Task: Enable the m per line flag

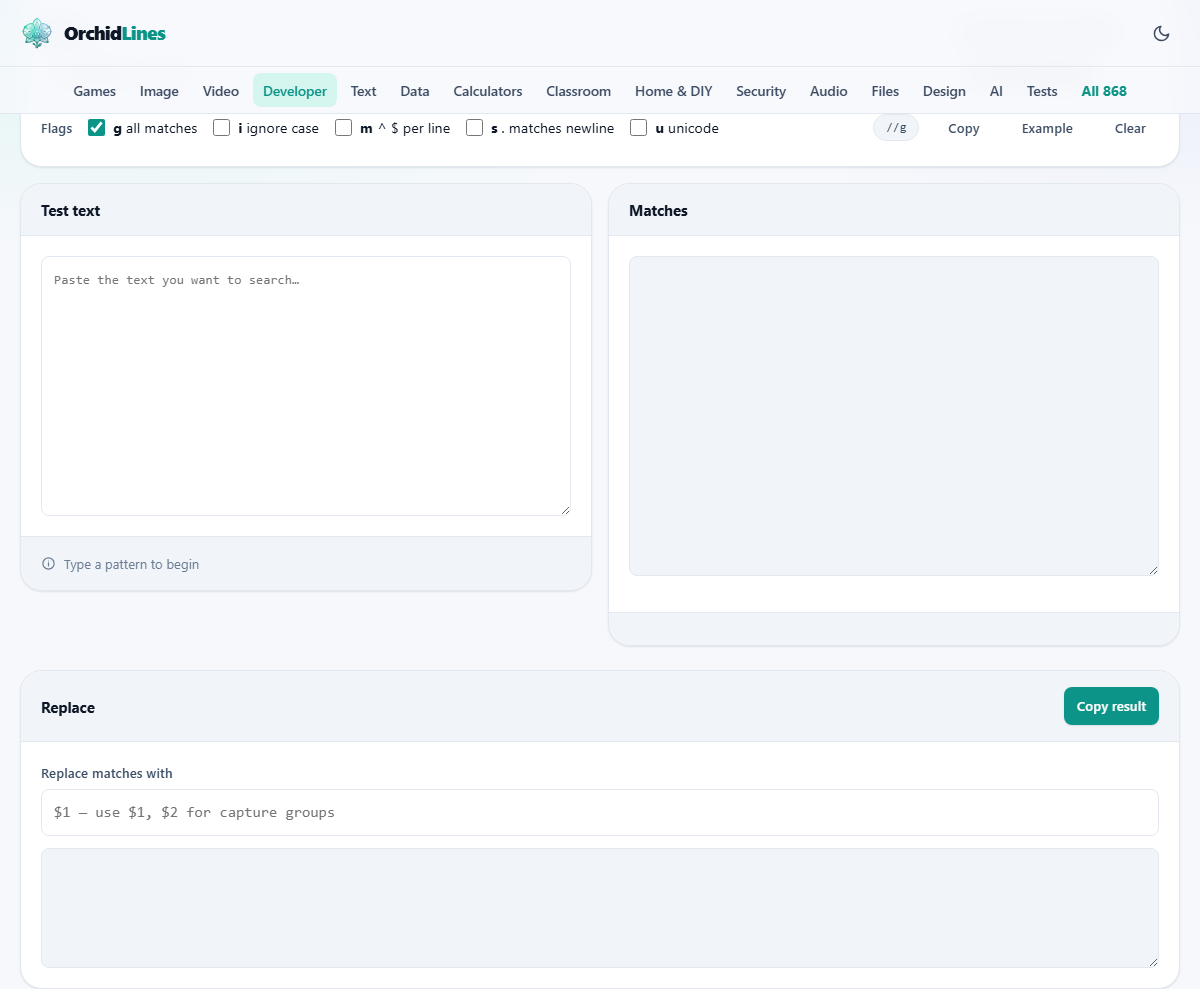Action: click(x=344, y=128)
